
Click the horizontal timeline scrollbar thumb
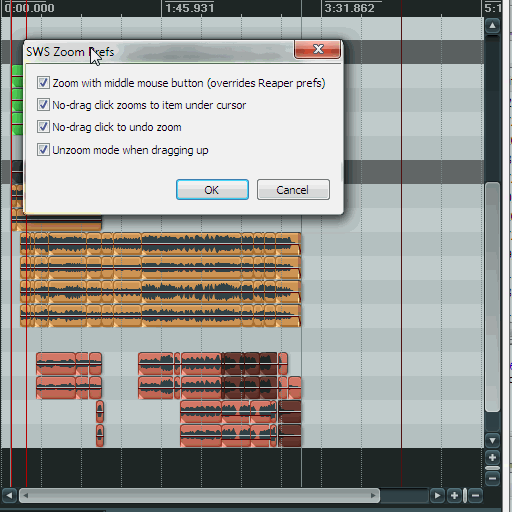pyautogui.click(x=200, y=496)
